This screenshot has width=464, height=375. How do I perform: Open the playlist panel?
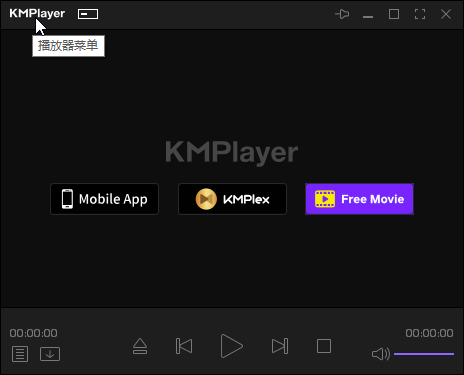point(20,354)
